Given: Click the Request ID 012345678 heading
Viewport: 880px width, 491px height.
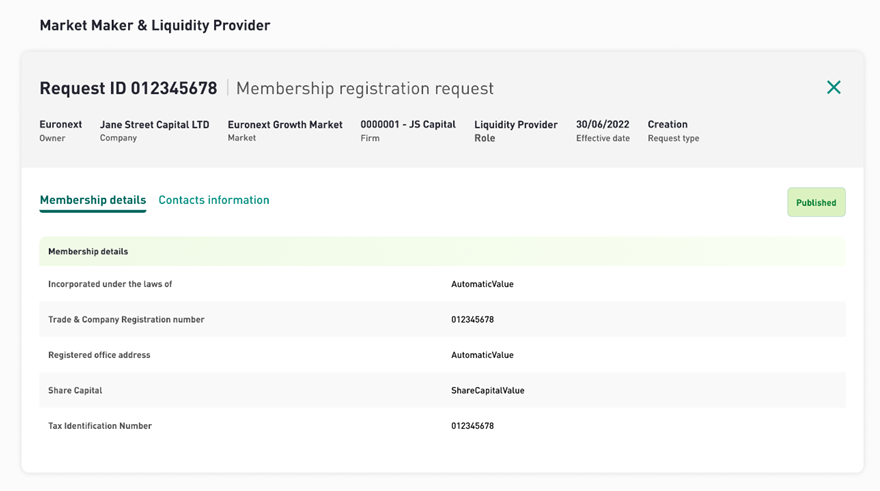Looking at the screenshot, I should coord(128,88).
